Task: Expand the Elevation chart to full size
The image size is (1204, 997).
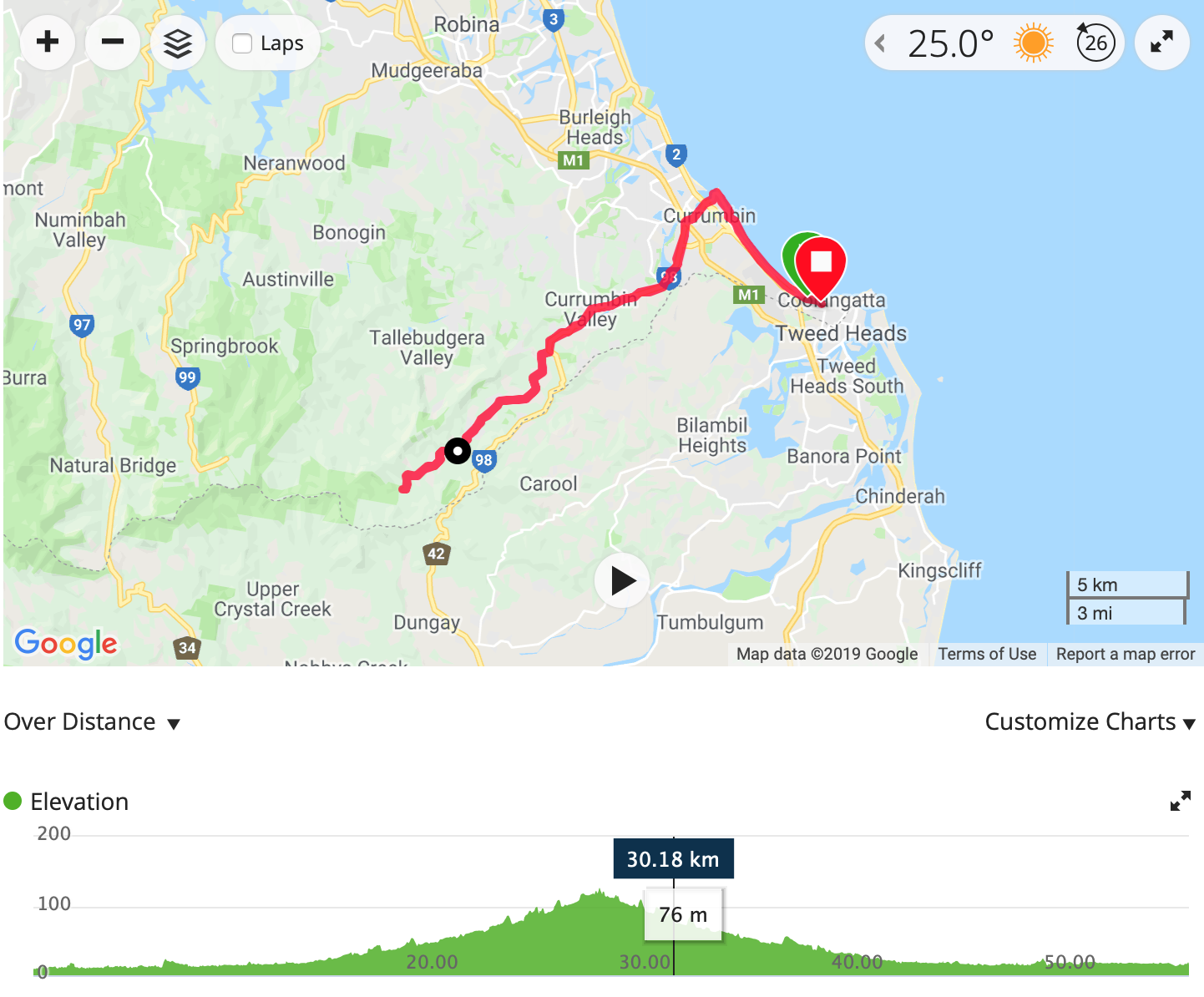Action: [1181, 802]
